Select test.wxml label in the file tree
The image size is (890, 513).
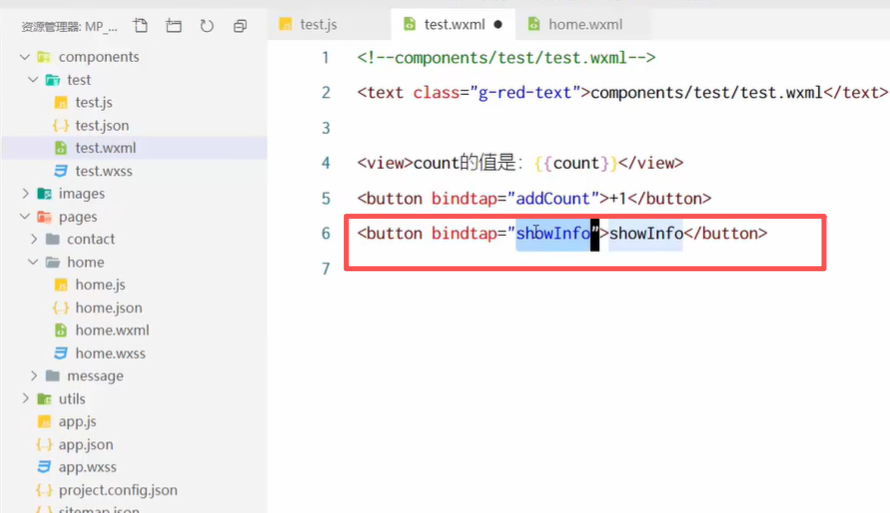coord(106,148)
